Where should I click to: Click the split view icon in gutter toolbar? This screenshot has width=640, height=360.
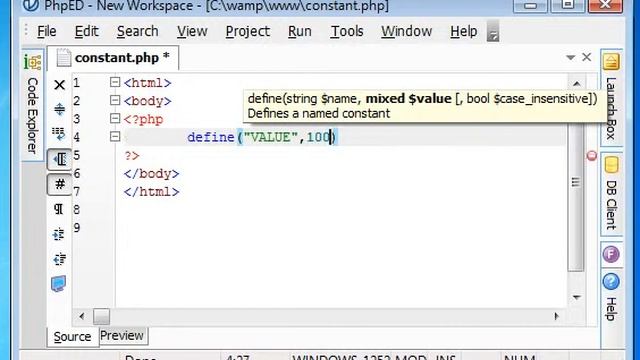coord(59,109)
